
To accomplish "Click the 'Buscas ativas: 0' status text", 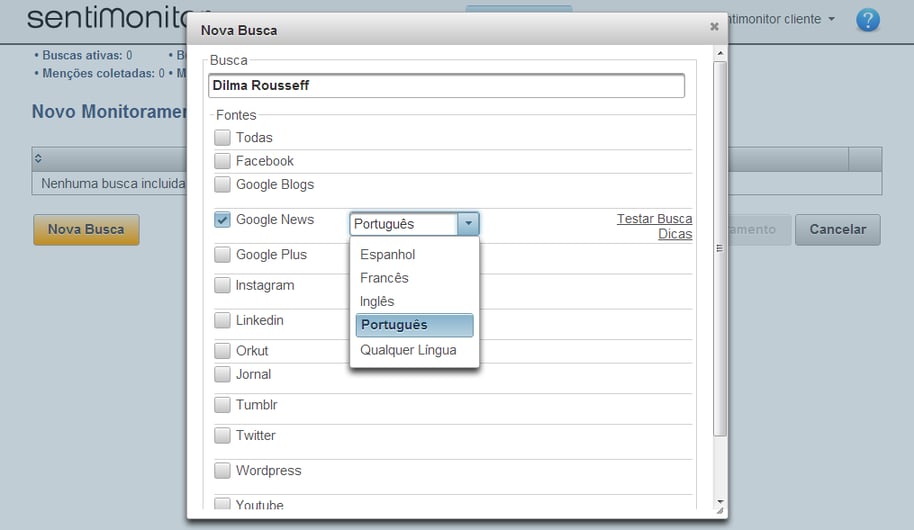I will tap(83, 55).
